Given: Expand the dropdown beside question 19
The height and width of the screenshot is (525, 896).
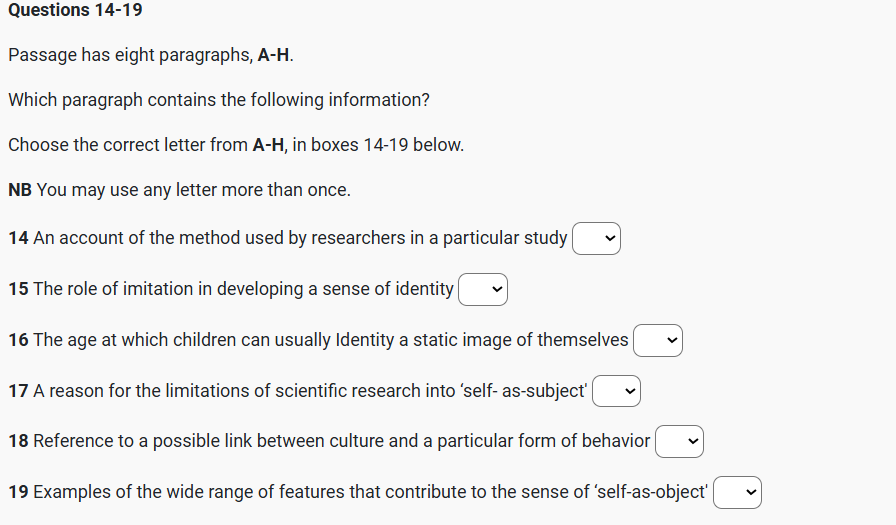Looking at the screenshot, I should pos(738,492).
